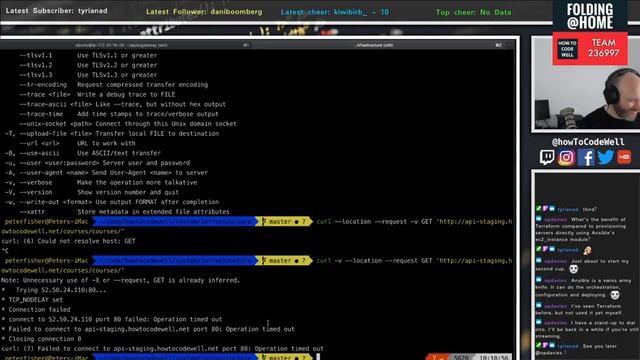The image size is (640, 360).
Task: Click 'Connection failed' line
Action: pyautogui.click(x=36, y=310)
